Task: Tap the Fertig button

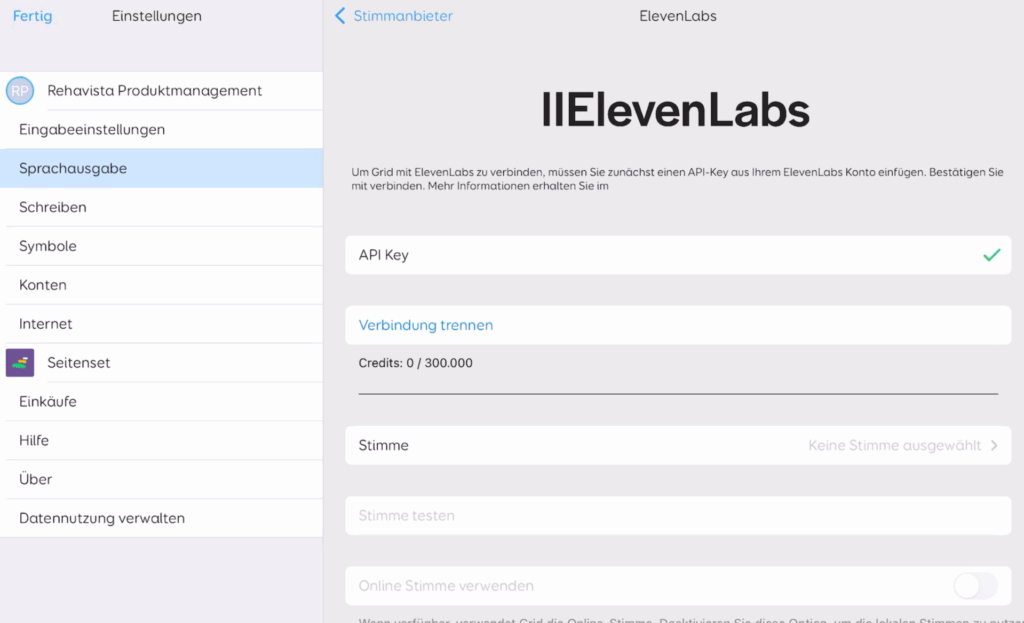Action: (x=33, y=16)
